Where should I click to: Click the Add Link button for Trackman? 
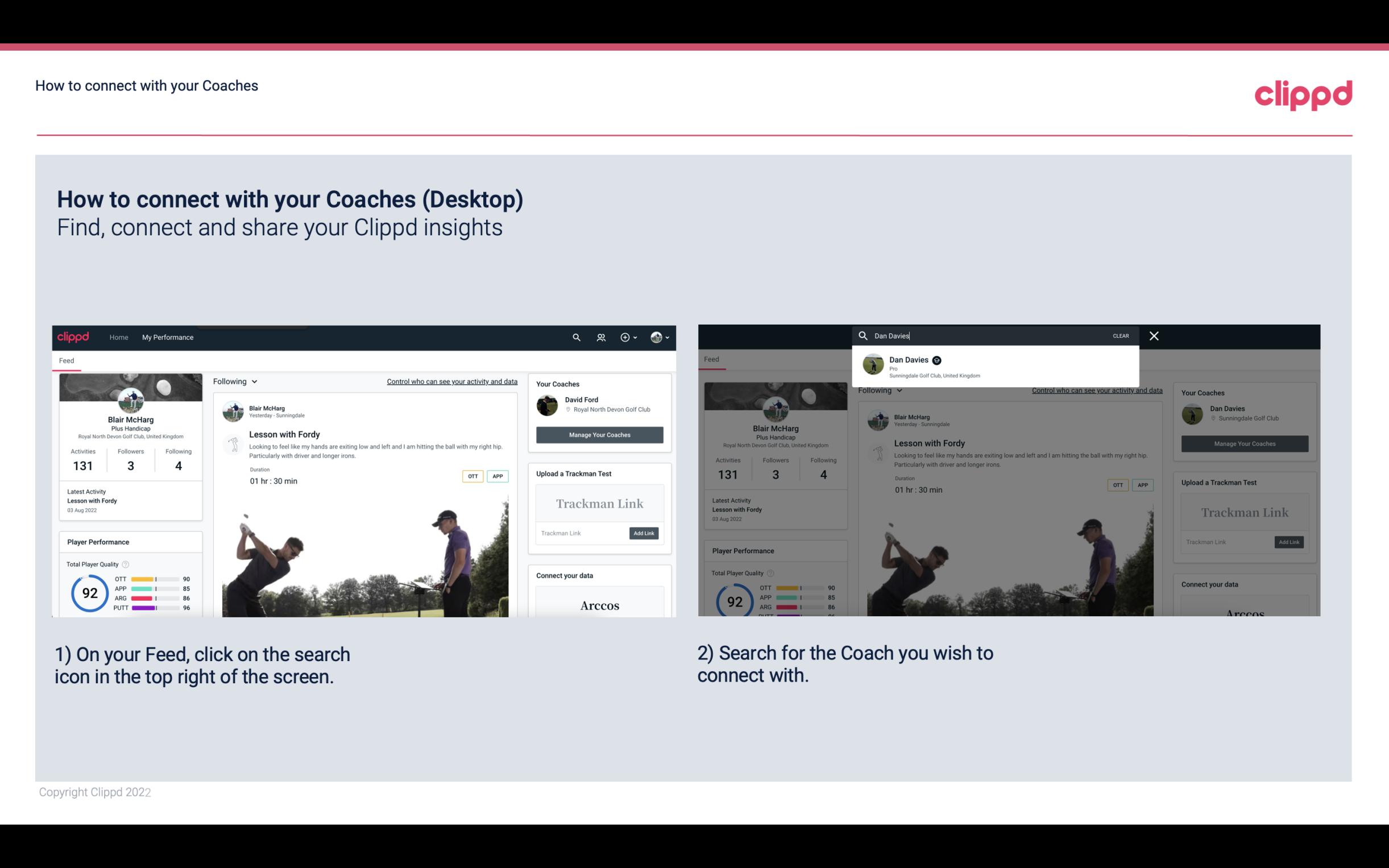click(644, 533)
